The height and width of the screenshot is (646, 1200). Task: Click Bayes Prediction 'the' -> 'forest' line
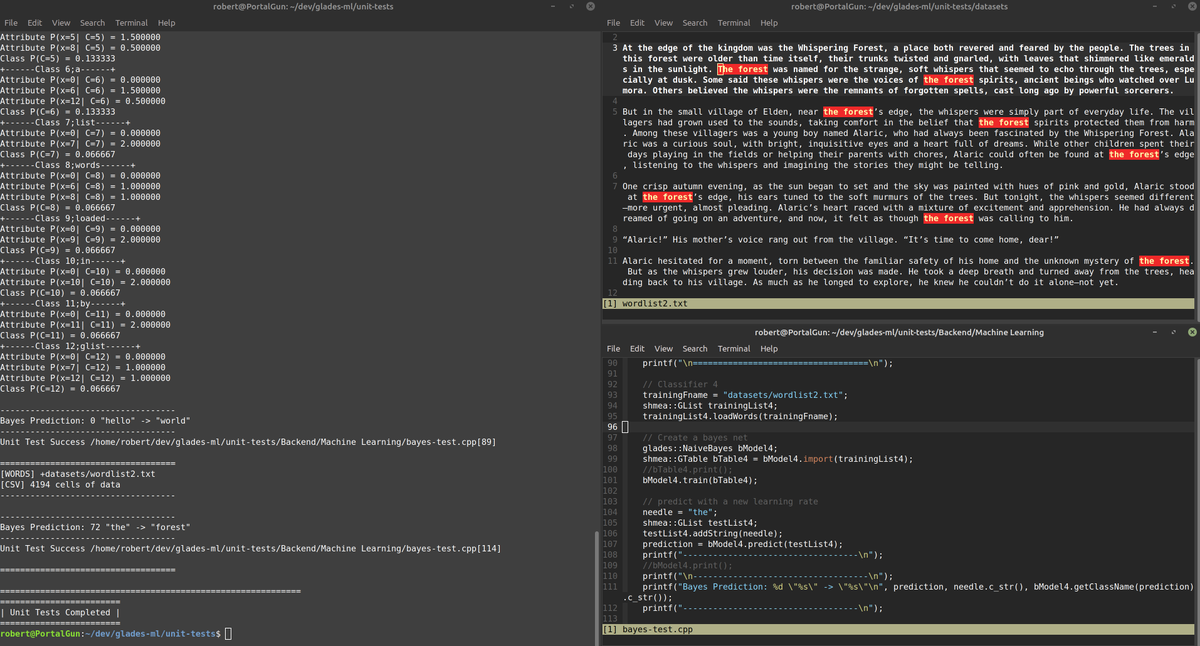pos(95,527)
